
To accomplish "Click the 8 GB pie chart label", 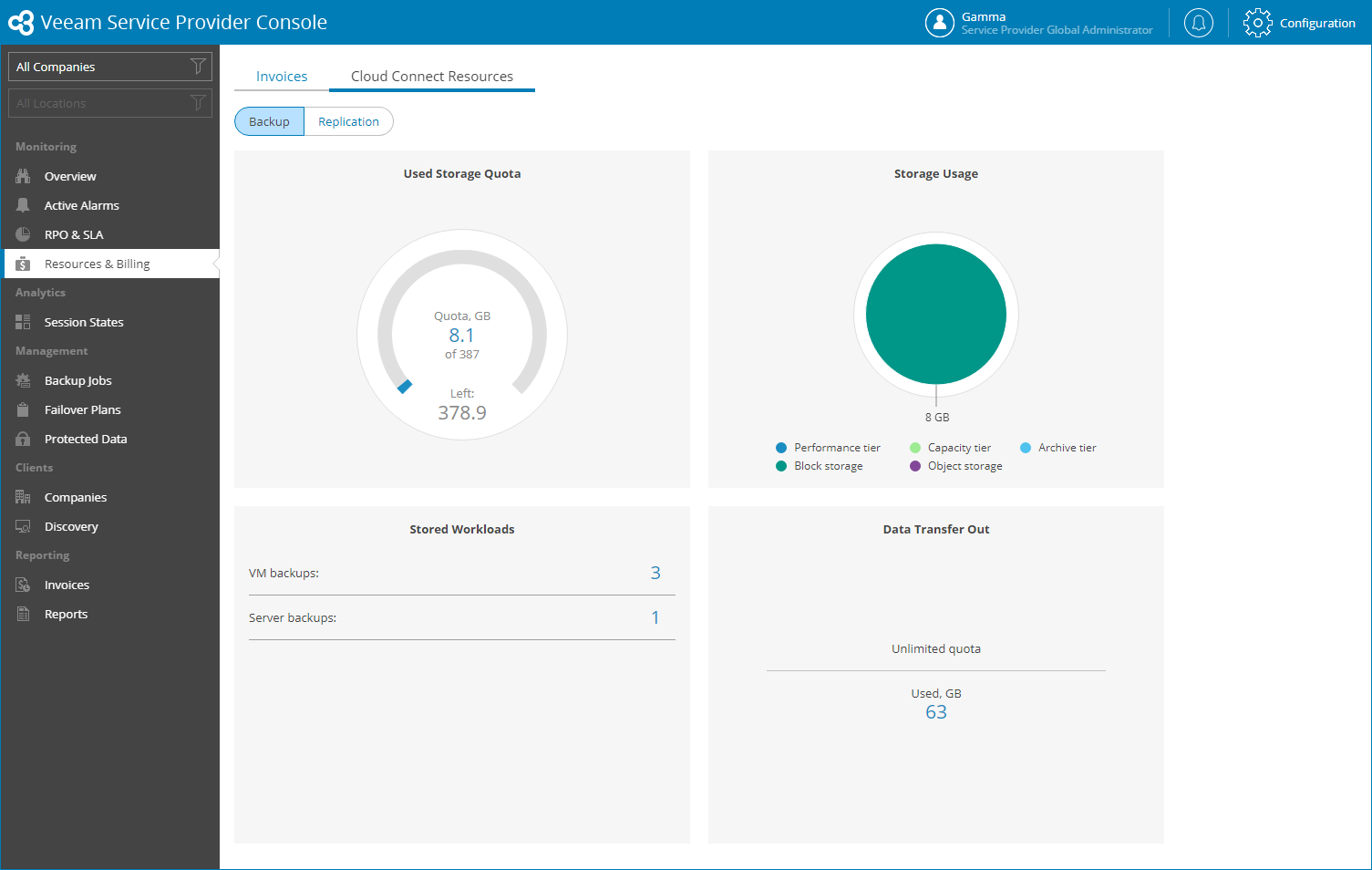I will 937,418.
